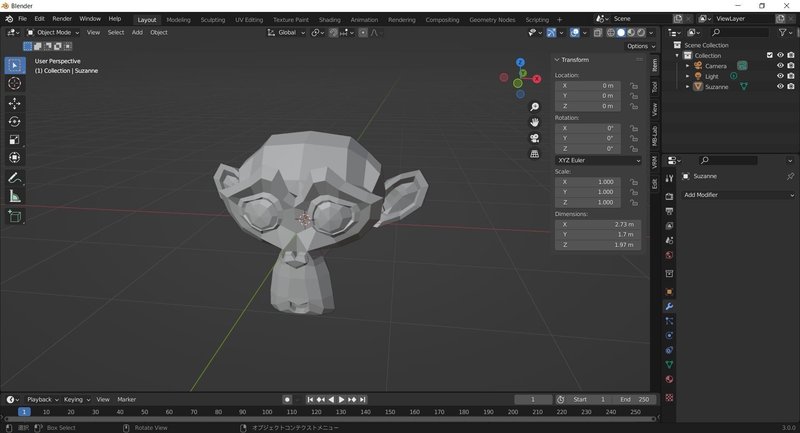Screen dimensions: 800x433
Task: Toggle auto keying record button
Action: [287, 399]
